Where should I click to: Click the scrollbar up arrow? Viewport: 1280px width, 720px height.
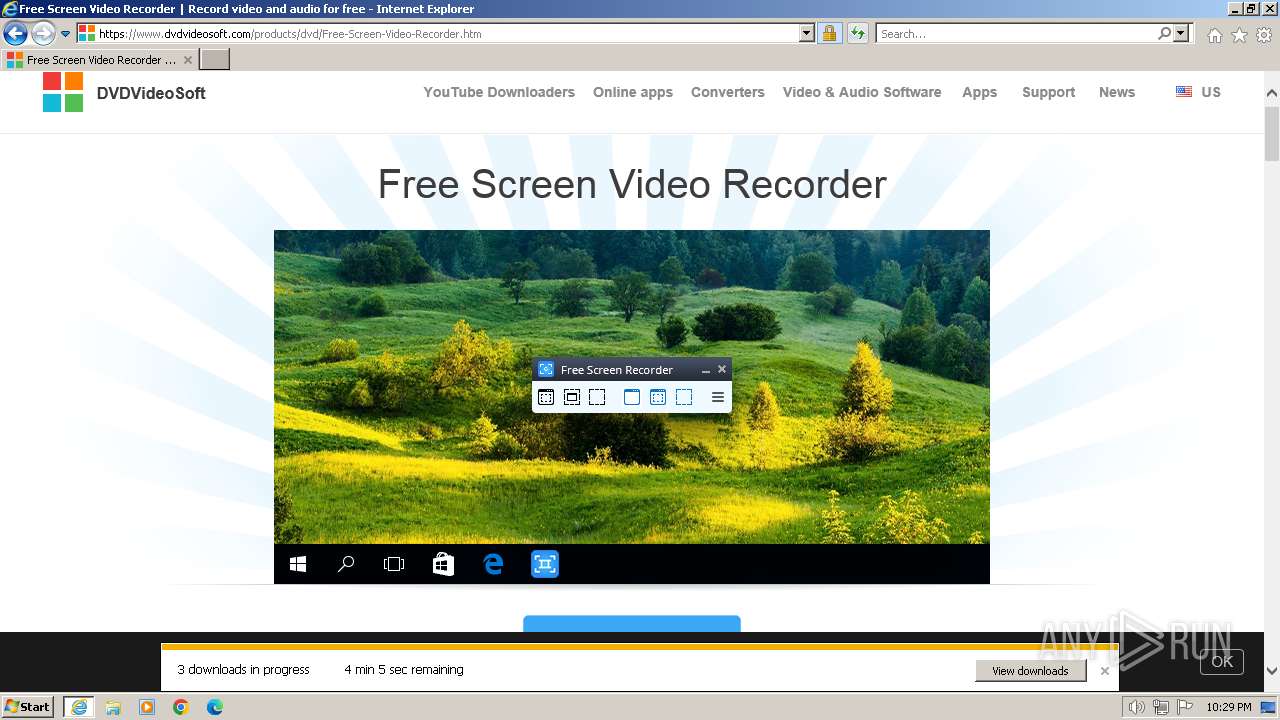[1272, 93]
